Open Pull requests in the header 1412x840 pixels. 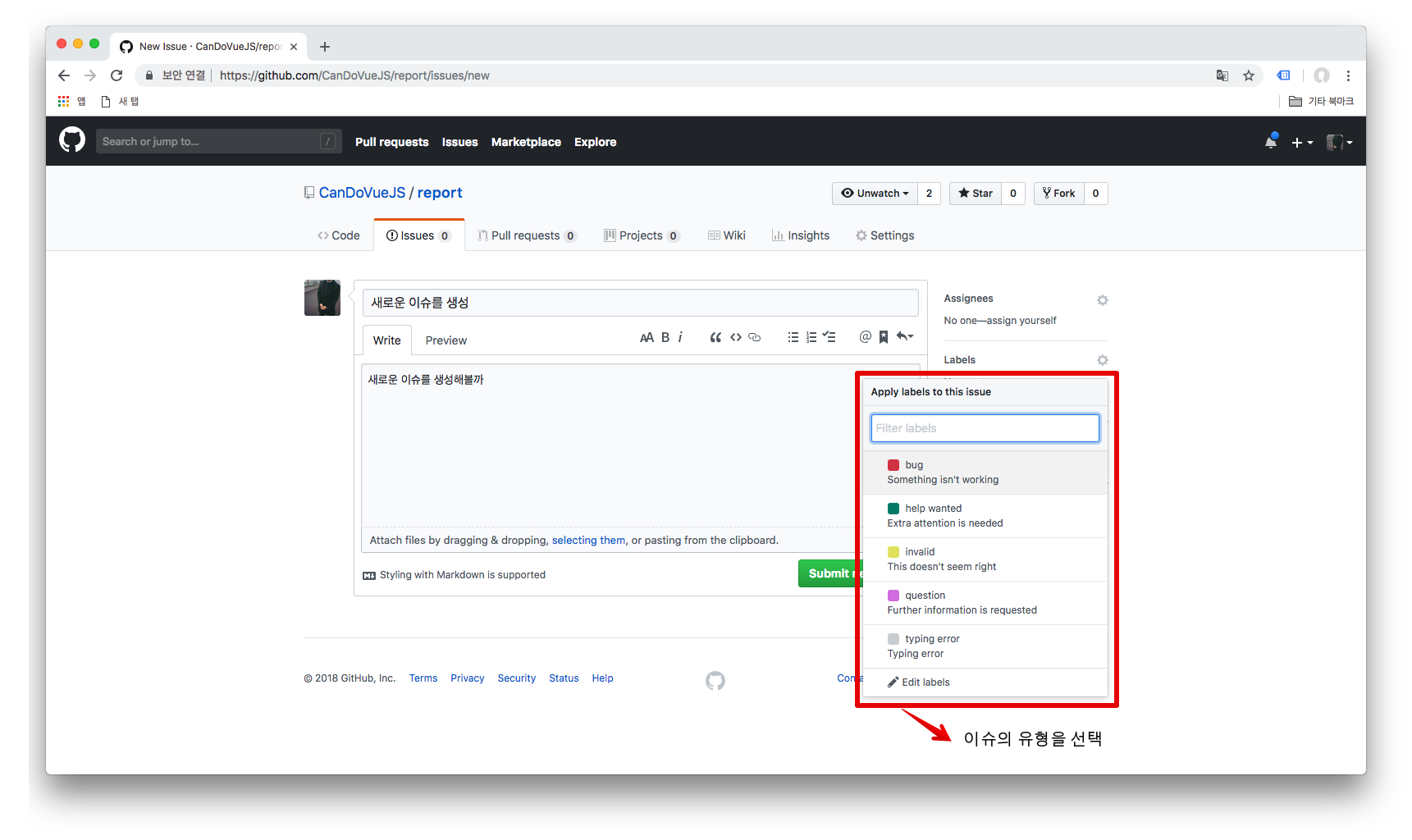coord(392,142)
